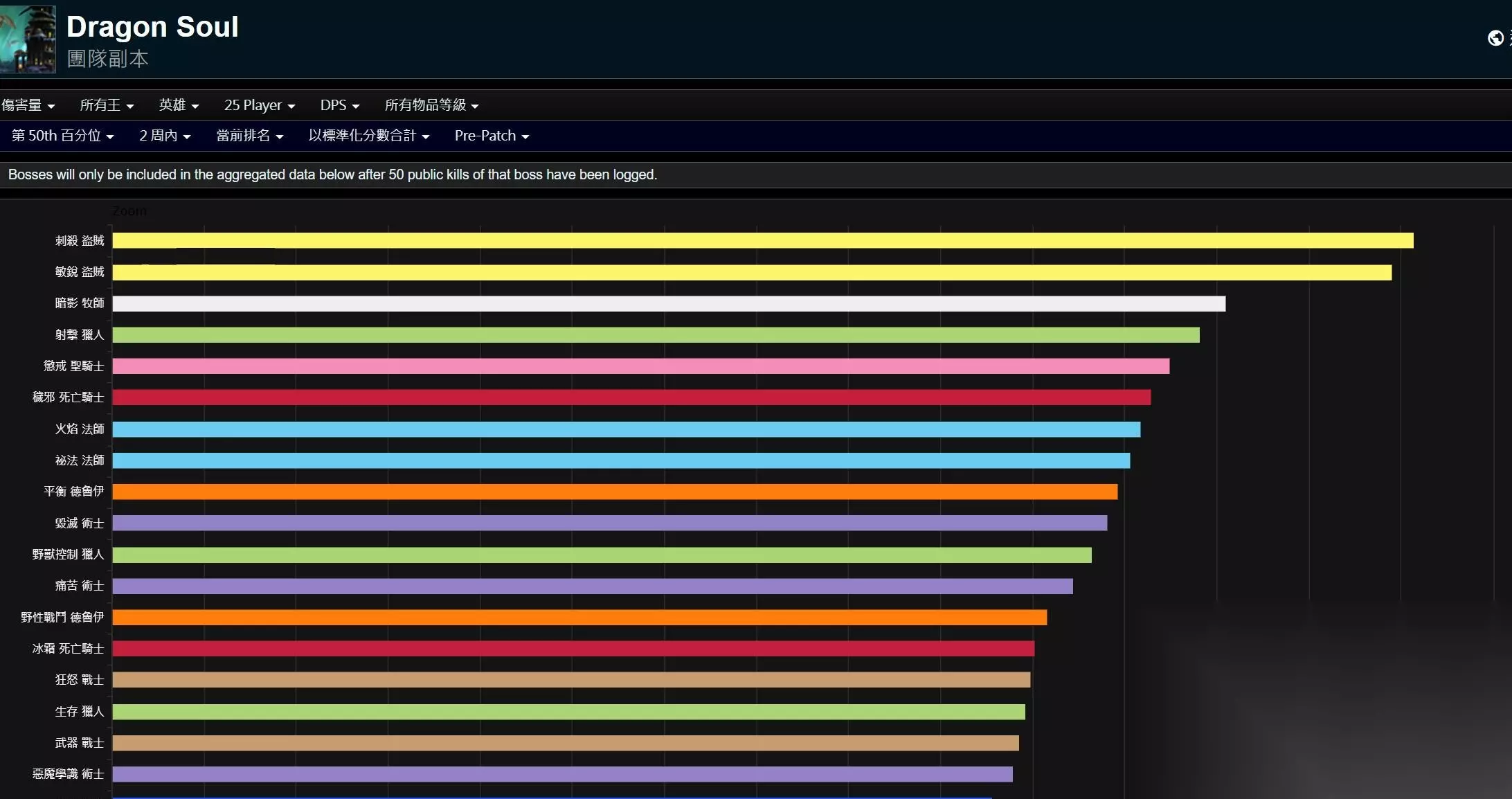This screenshot has height=799, width=1512.
Task: Click the 火焰 法師 spec label
Action: (80, 429)
